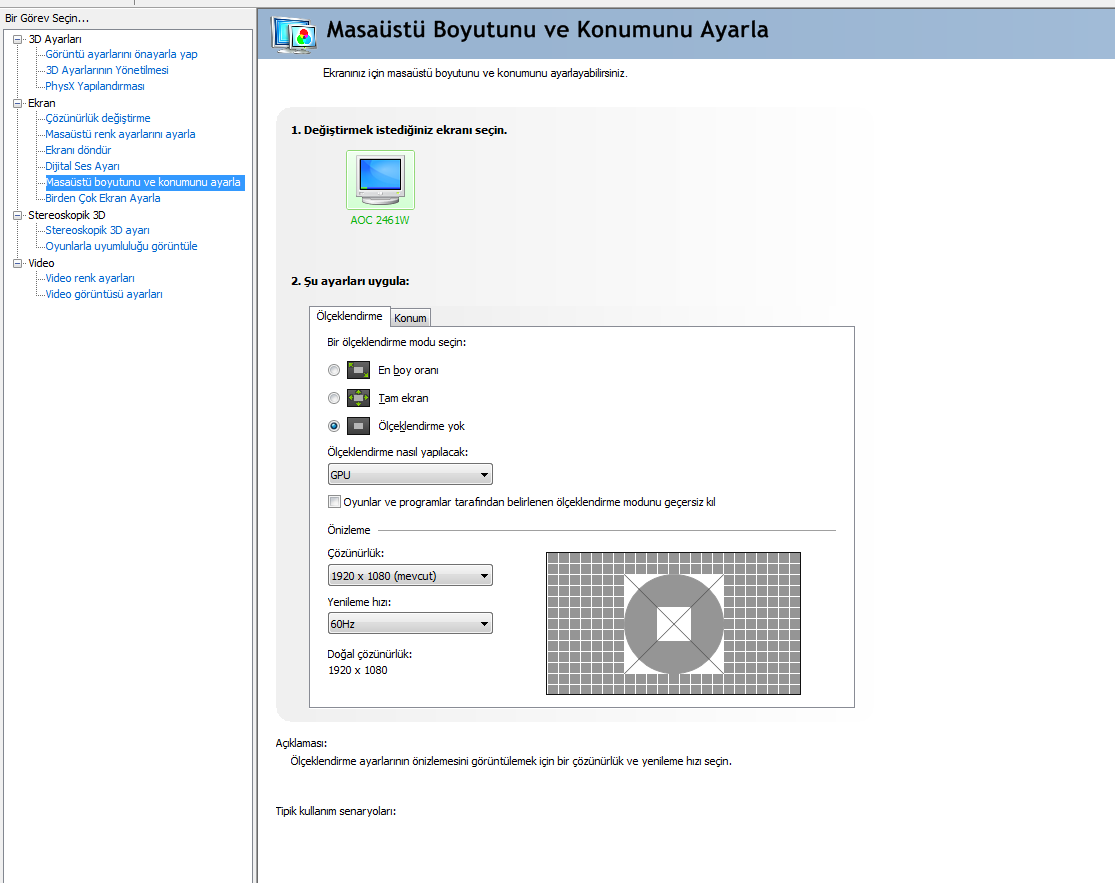Click the "AOC 2461W" monitor name label
This screenshot has width=1115, height=883.
380,220
